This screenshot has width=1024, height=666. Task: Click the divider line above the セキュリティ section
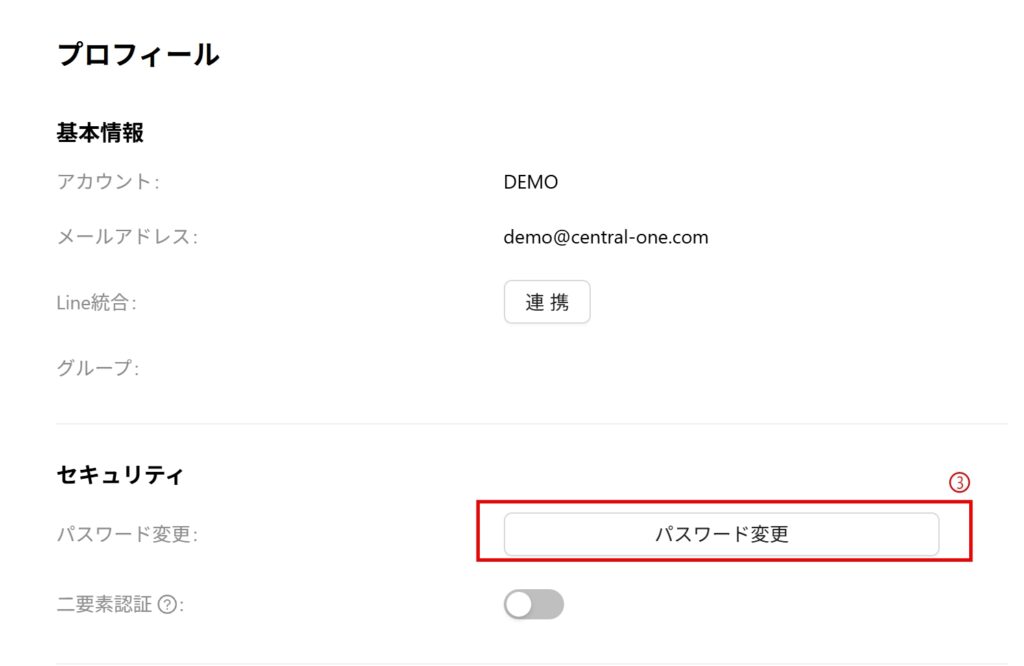click(532, 424)
